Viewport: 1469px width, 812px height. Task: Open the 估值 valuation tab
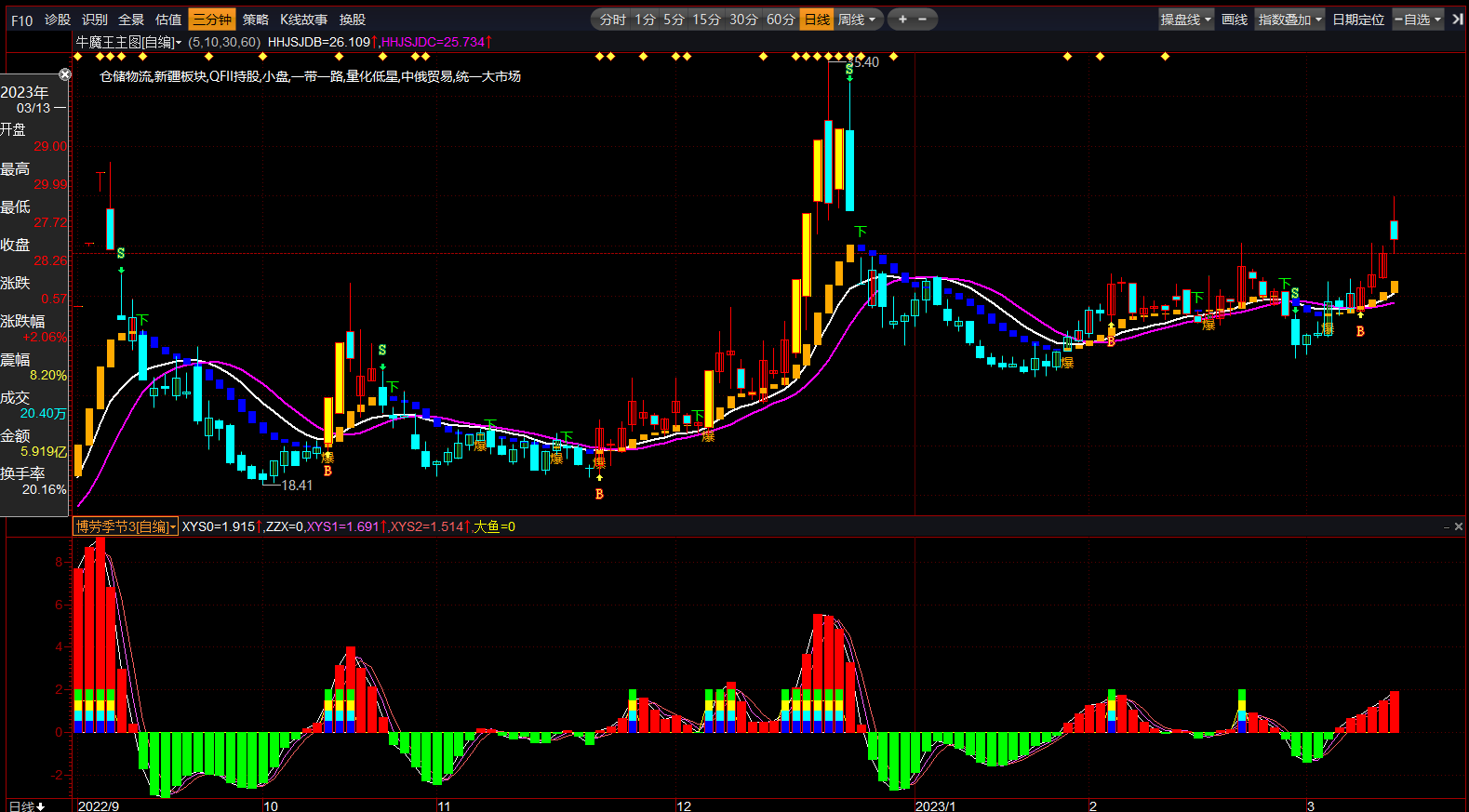[168, 20]
